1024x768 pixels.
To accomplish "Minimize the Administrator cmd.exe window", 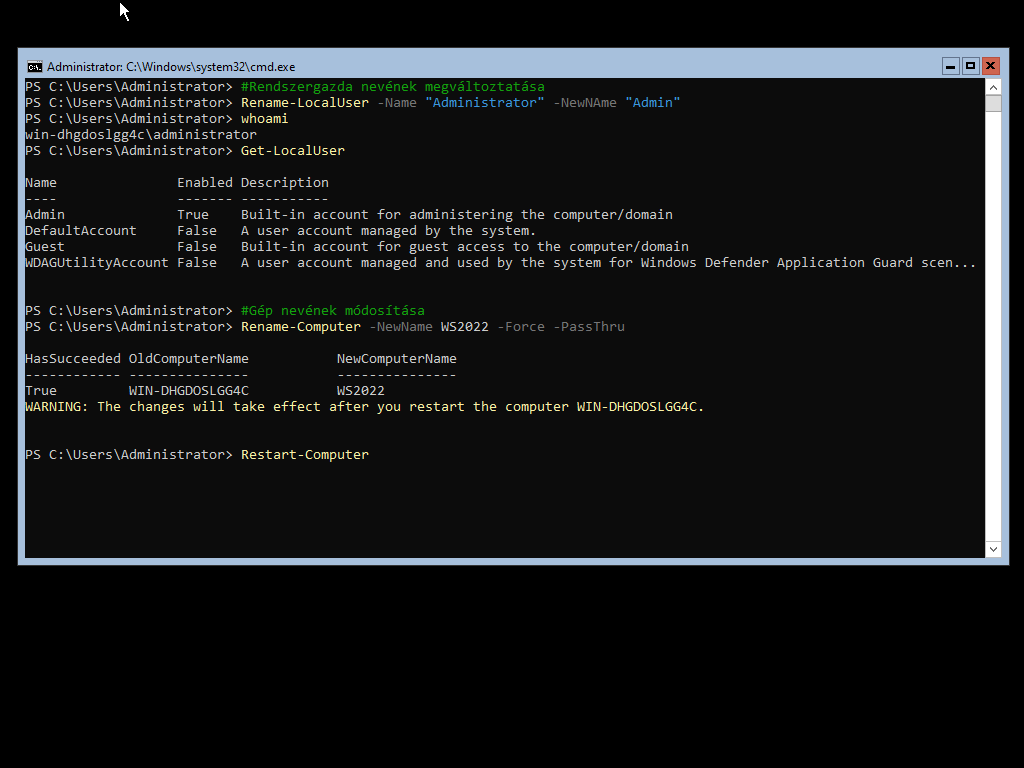I will pyautogui.click(x=951, y=66).
